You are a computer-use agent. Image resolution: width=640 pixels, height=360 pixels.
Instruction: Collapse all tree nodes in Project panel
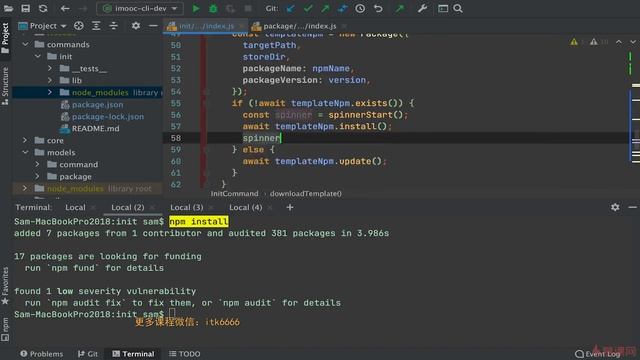click(x=113, y=26)
